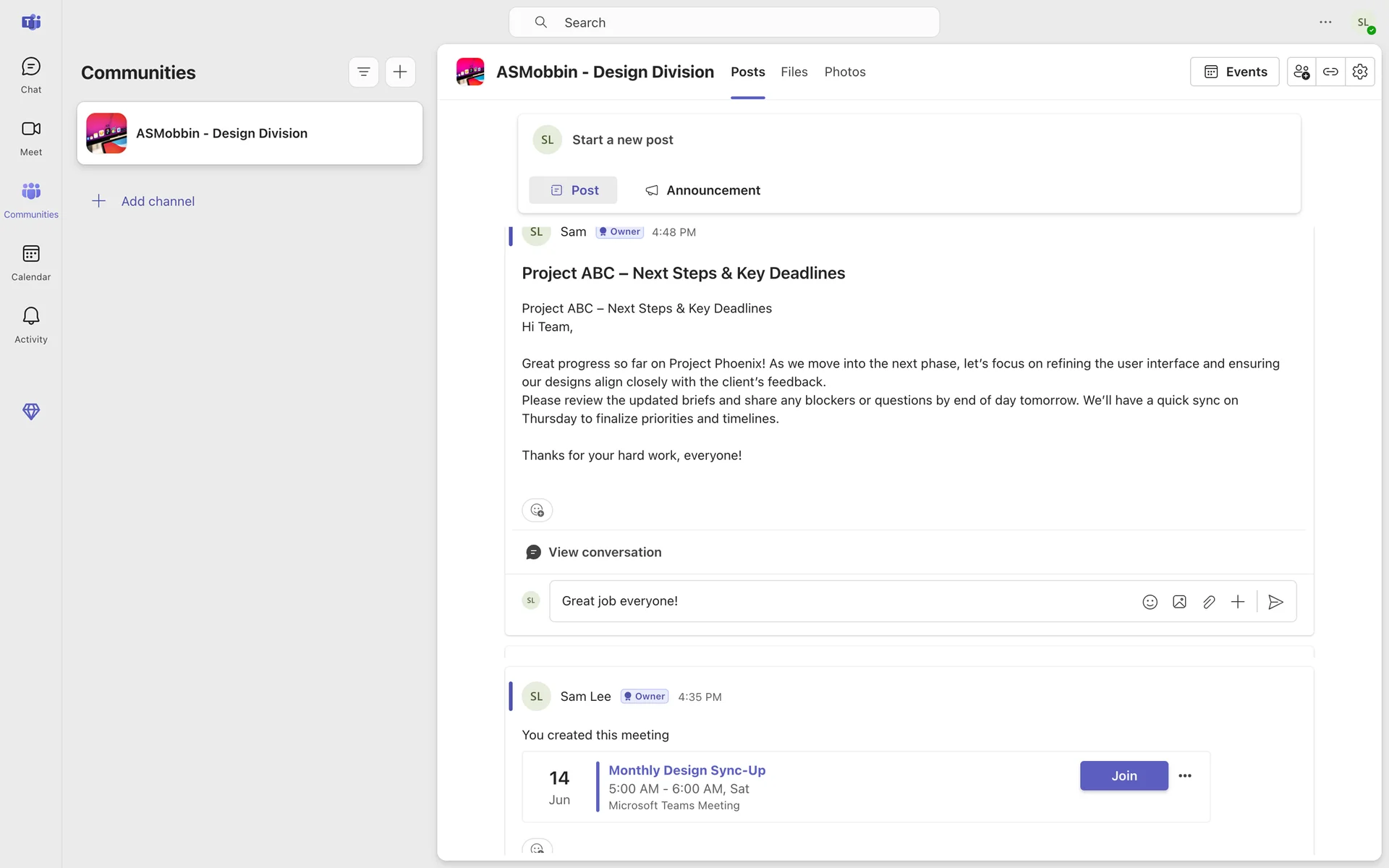1389x868 pixels.
Task: Open more options on Monthly Design Sync-Up
Action: pyautogui.click(x=1185, y=775)
